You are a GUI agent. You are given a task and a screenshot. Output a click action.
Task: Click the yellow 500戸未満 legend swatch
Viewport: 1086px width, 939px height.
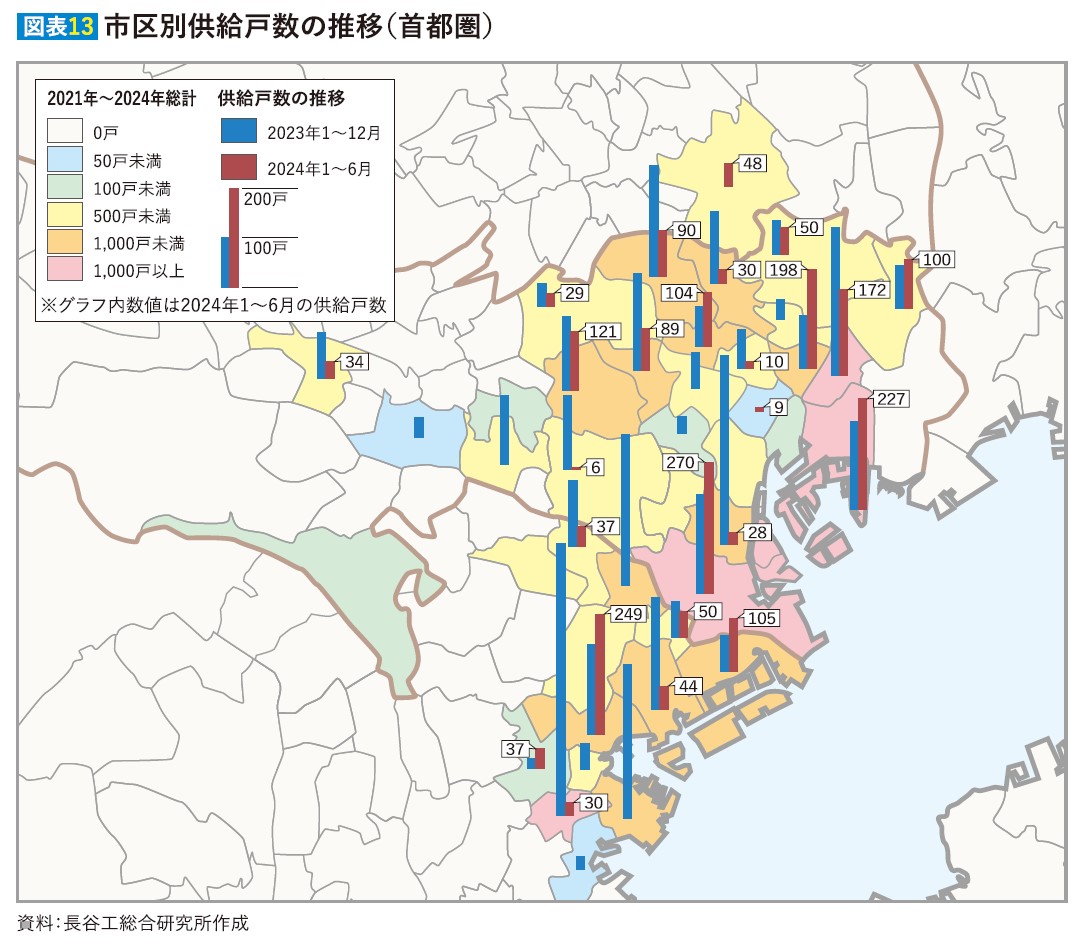point(65,215)
